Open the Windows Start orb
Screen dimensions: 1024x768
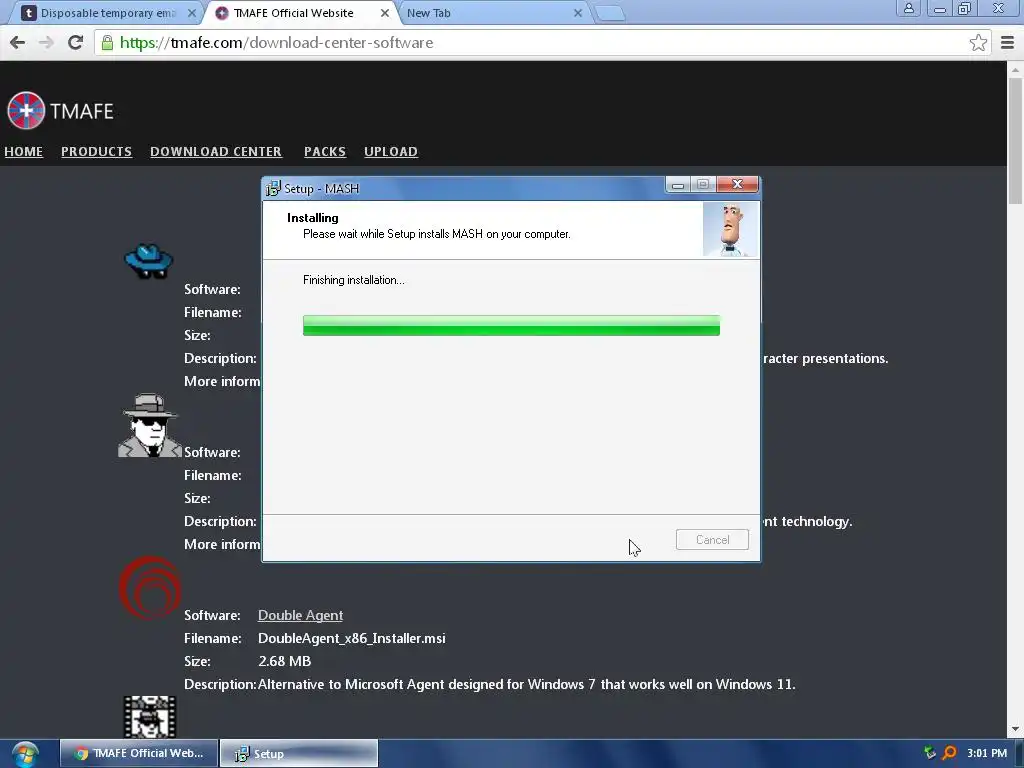(25, 754)
